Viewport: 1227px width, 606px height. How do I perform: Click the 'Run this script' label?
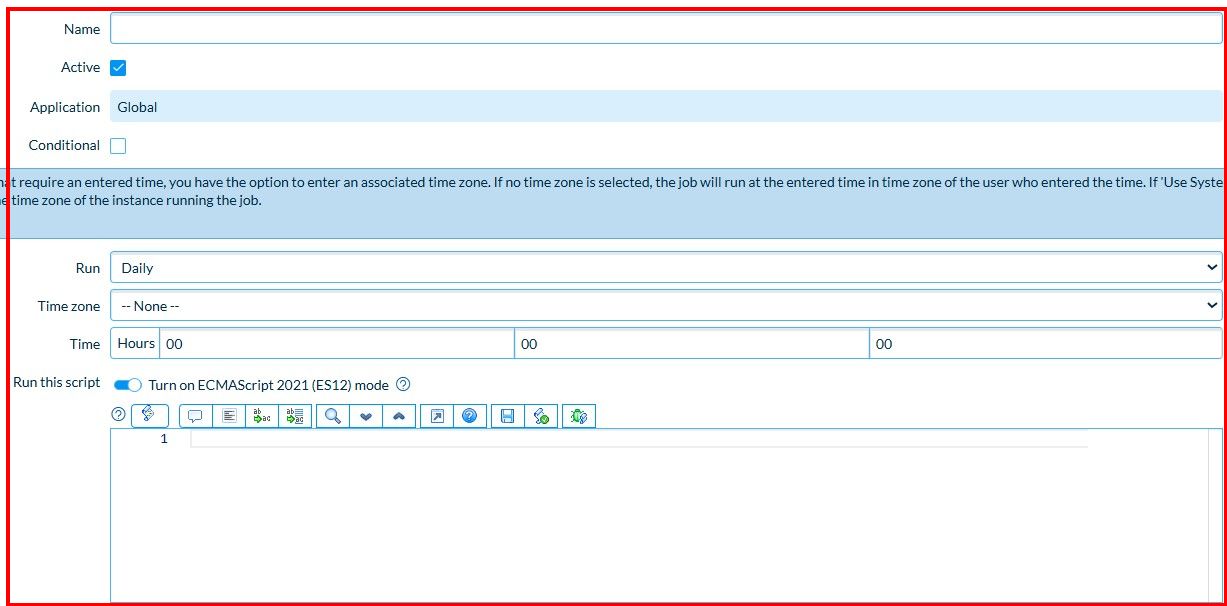57,383
